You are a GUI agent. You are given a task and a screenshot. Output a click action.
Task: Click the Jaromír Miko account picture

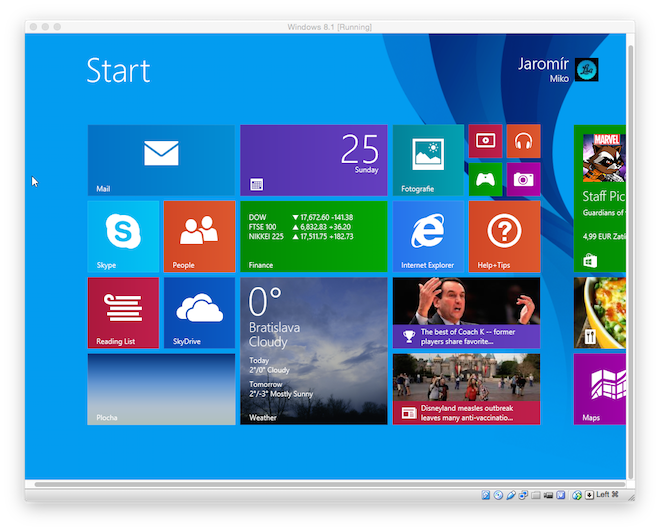(586, 69)
